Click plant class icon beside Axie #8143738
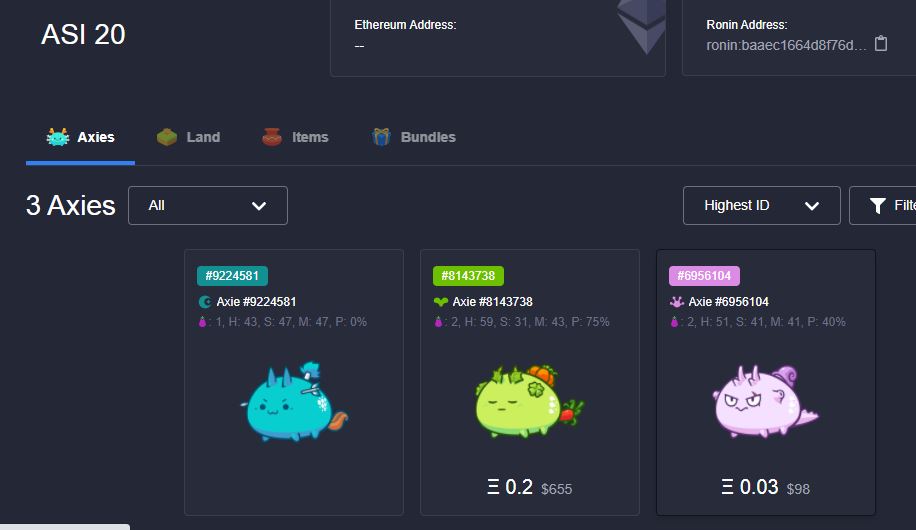The width and height of the screenshot is (916, 530). pos(441,302)
